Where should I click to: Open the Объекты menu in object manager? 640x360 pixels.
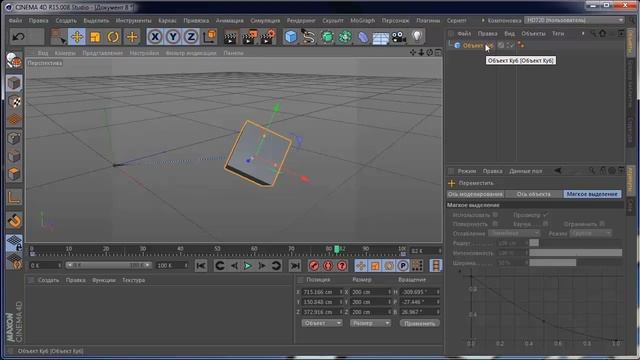coord(533,33)
